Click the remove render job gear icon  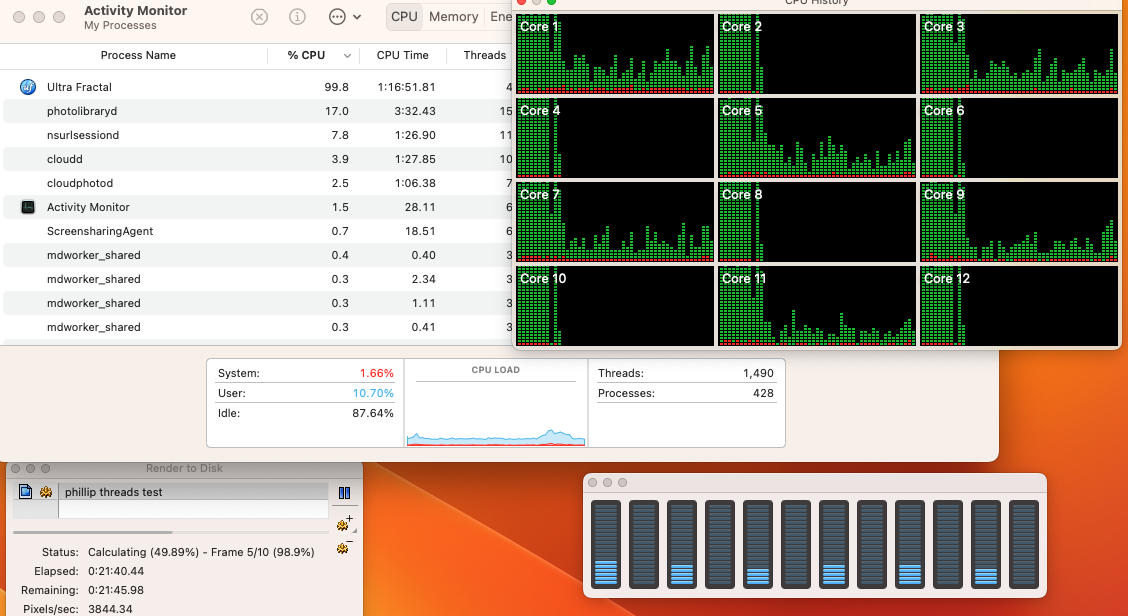(x=344, y=547)
